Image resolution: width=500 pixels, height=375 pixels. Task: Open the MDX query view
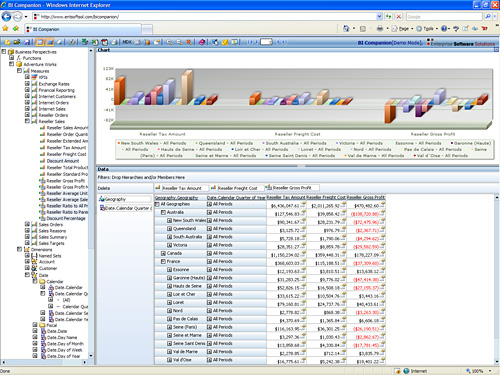(127, 42)
